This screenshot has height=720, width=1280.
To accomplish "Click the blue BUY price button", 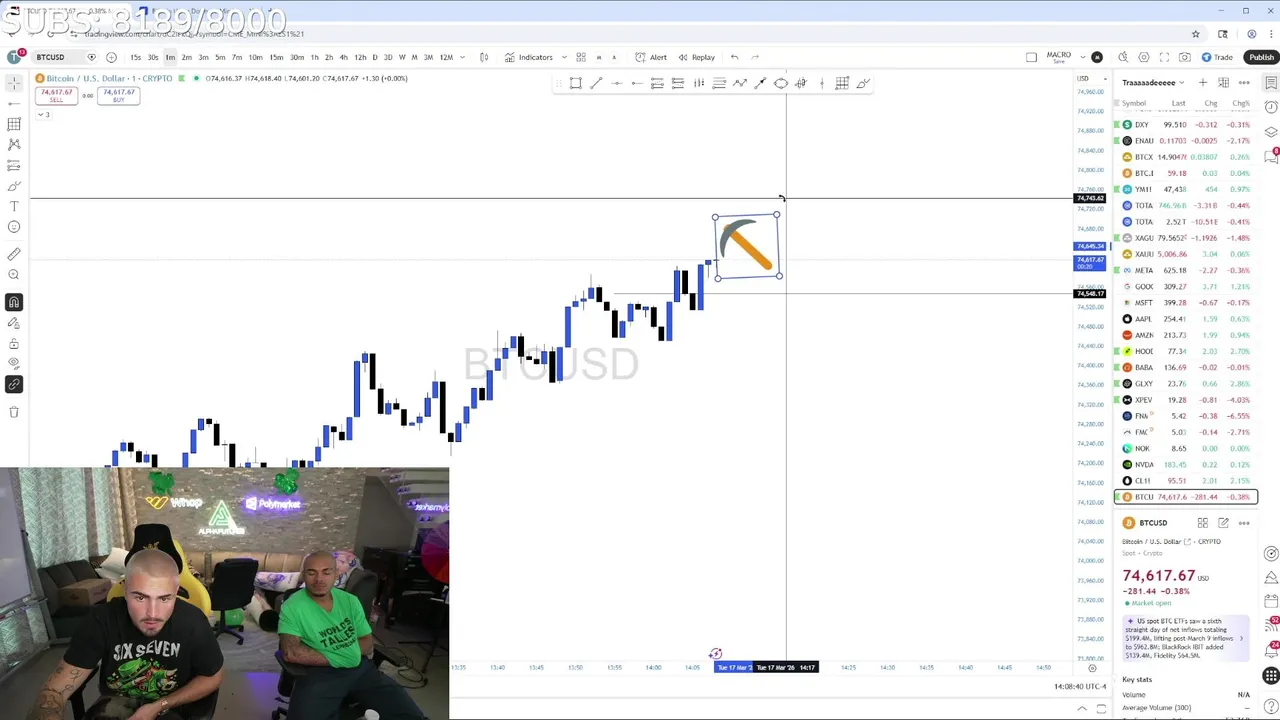I will [119, 96].
